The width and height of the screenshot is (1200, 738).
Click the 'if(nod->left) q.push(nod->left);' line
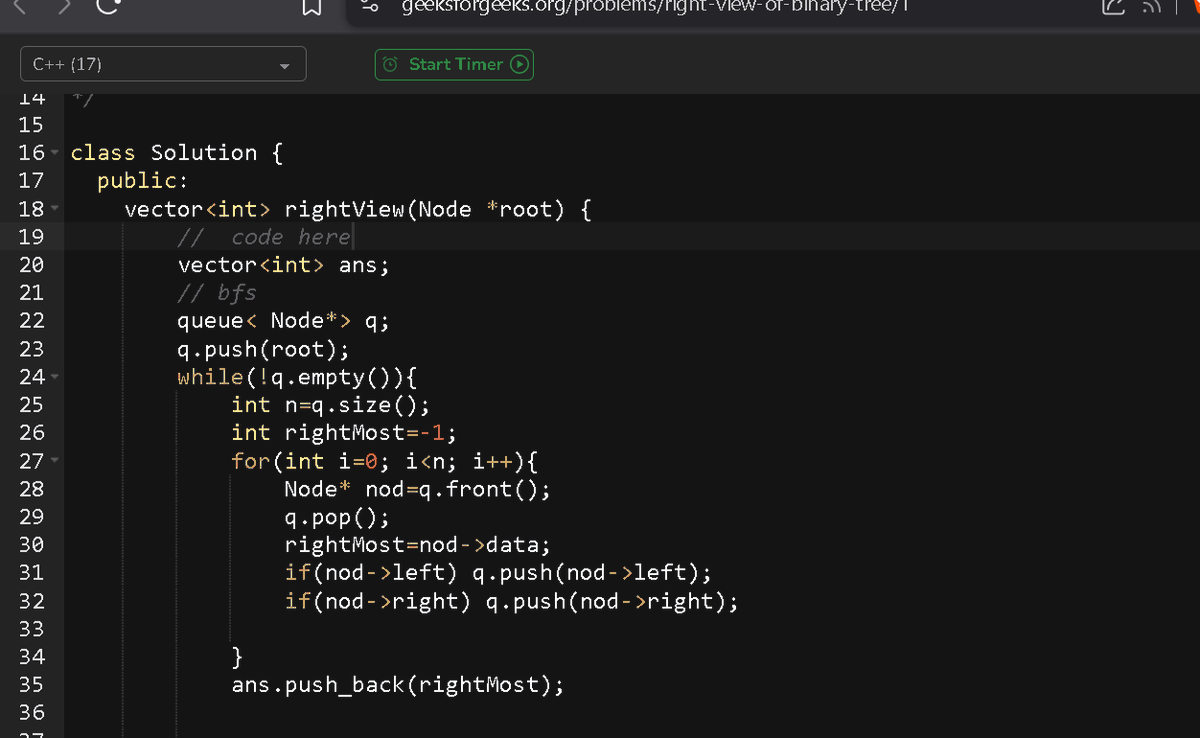(499, 573)
